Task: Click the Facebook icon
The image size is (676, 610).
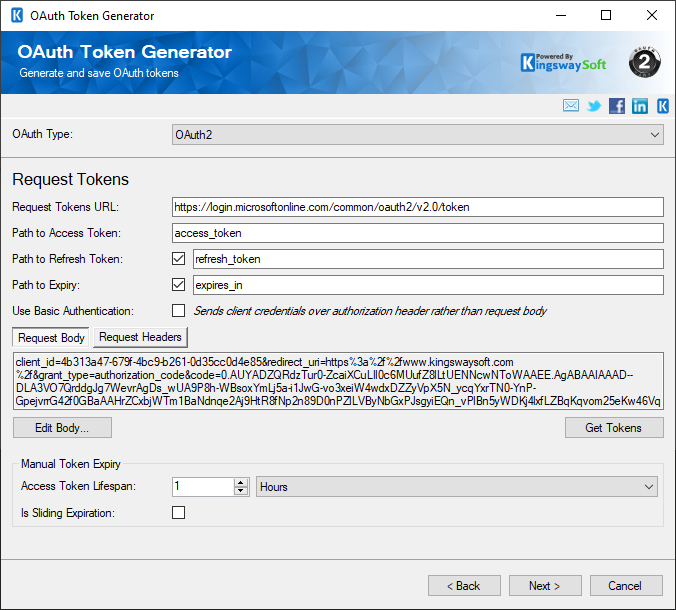Action: 617,106
